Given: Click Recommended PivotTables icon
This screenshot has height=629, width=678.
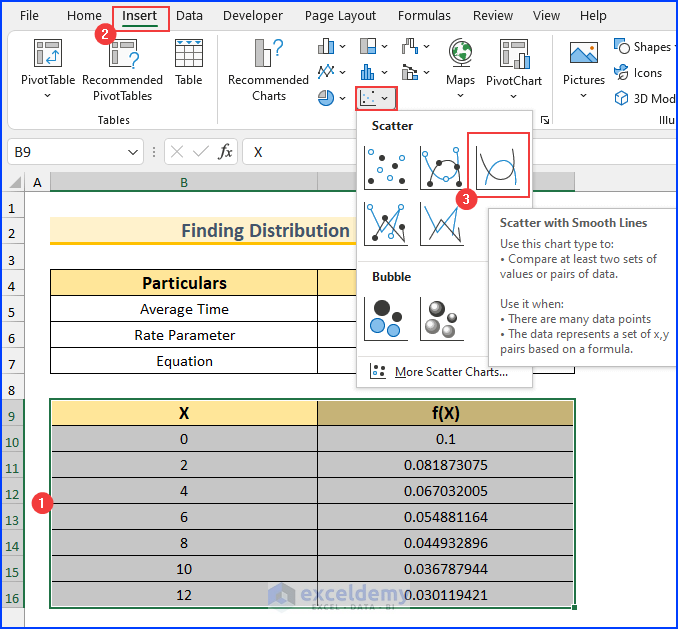Looking at the screenshot, I should pyautogui.click(x=123, y=54).
